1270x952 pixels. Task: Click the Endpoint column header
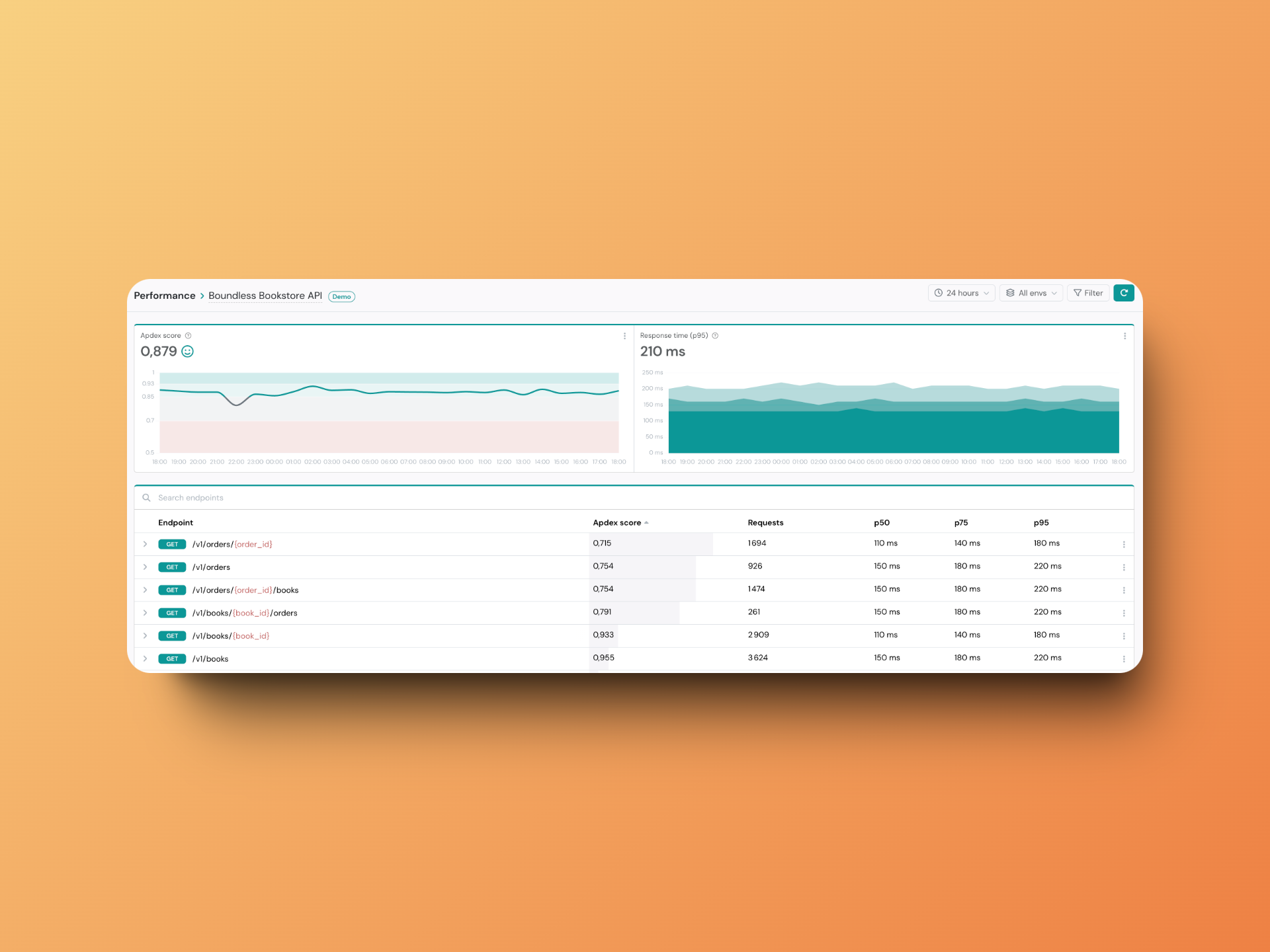175,523
